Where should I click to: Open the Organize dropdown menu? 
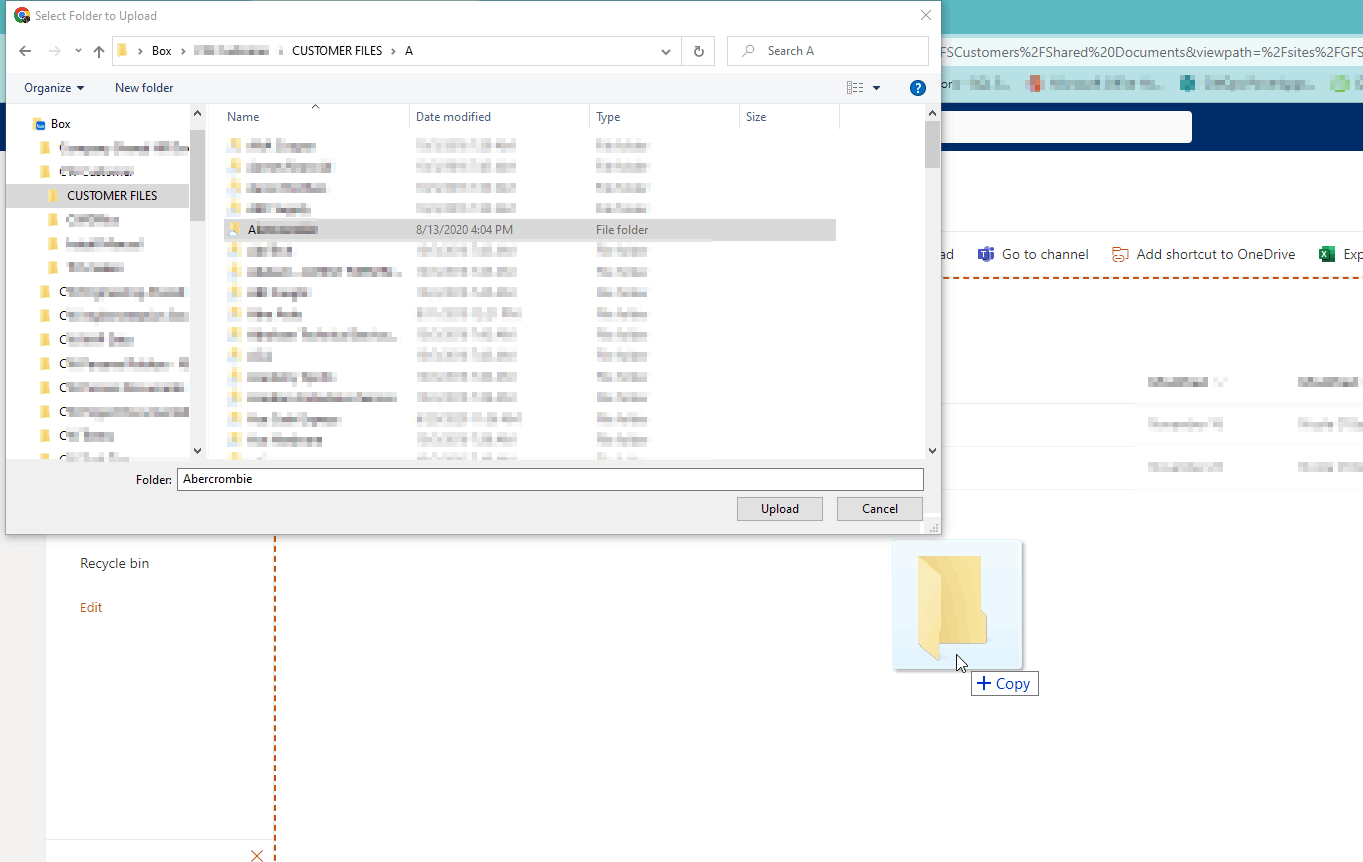(52, 87)
